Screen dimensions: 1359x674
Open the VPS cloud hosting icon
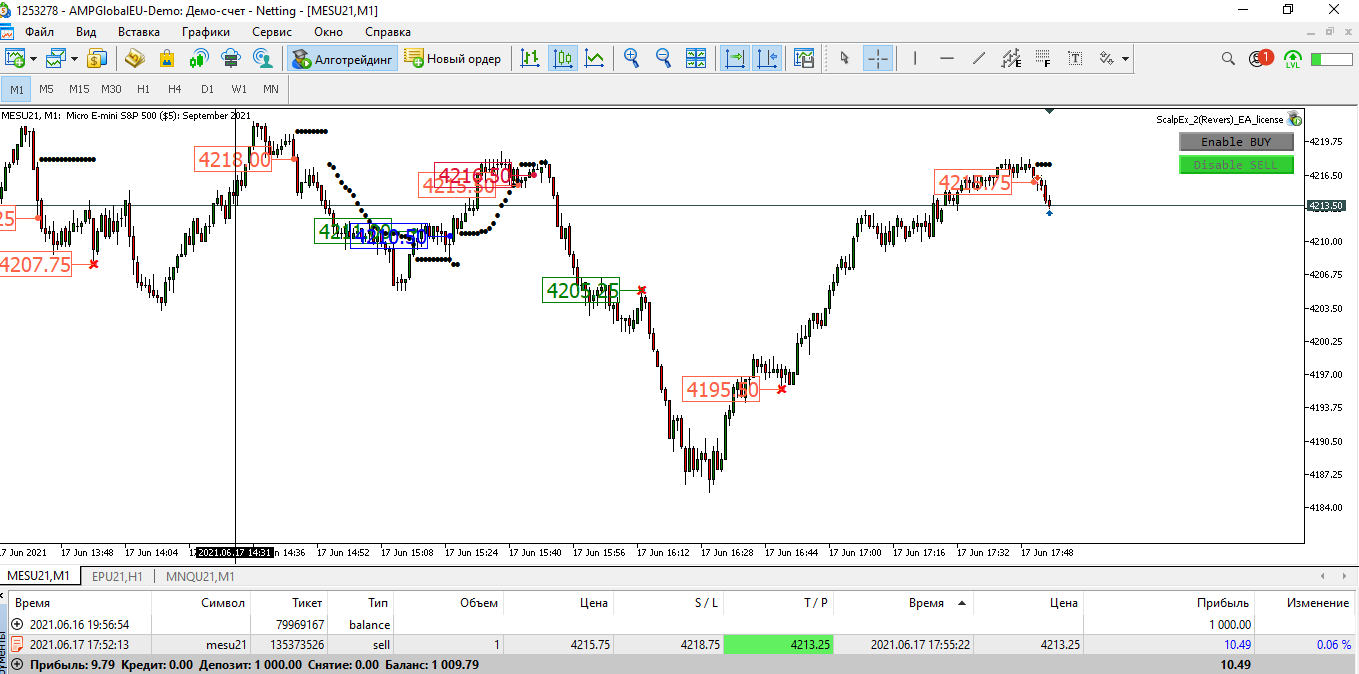(230, 59)
